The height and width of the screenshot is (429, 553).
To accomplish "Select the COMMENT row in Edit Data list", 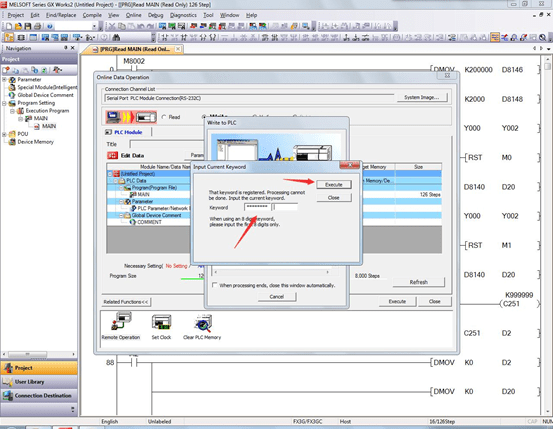I will click(x=150, y=222).
